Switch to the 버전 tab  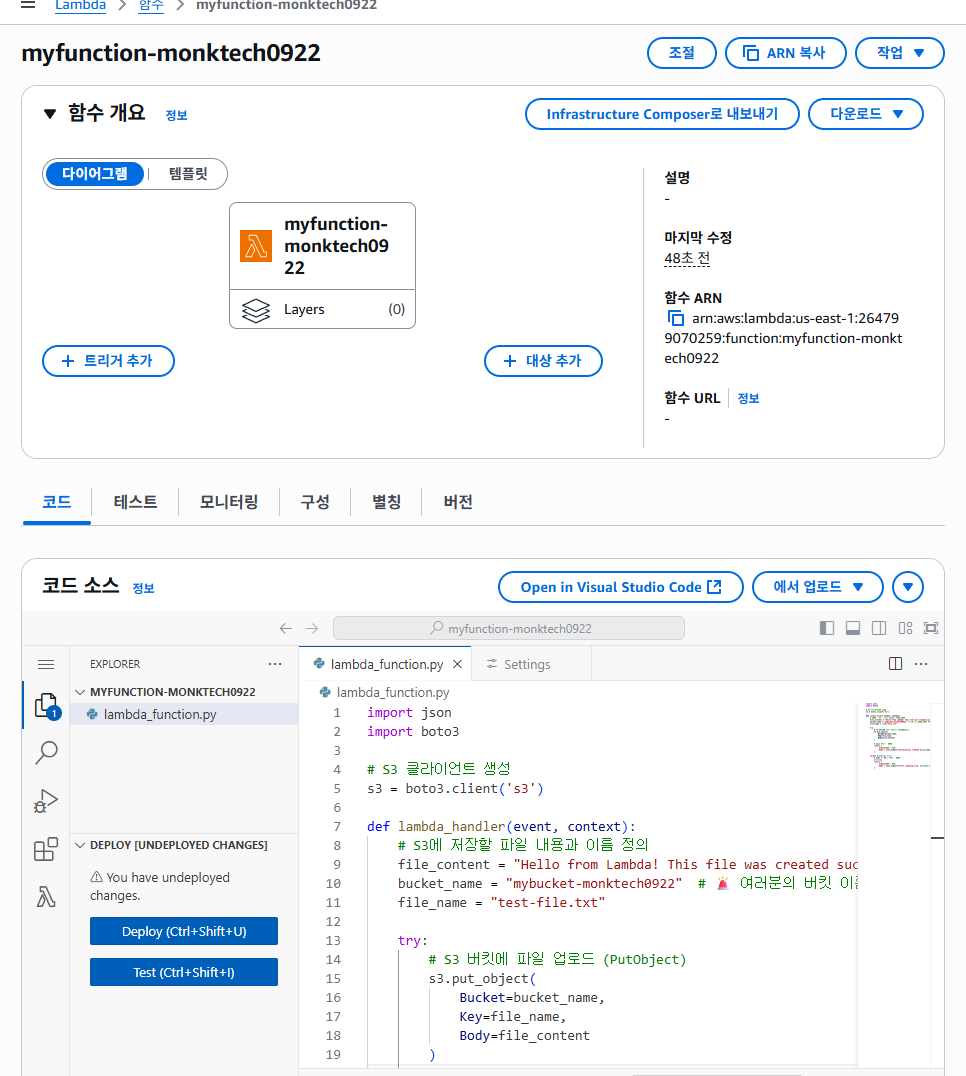(458, 502)
